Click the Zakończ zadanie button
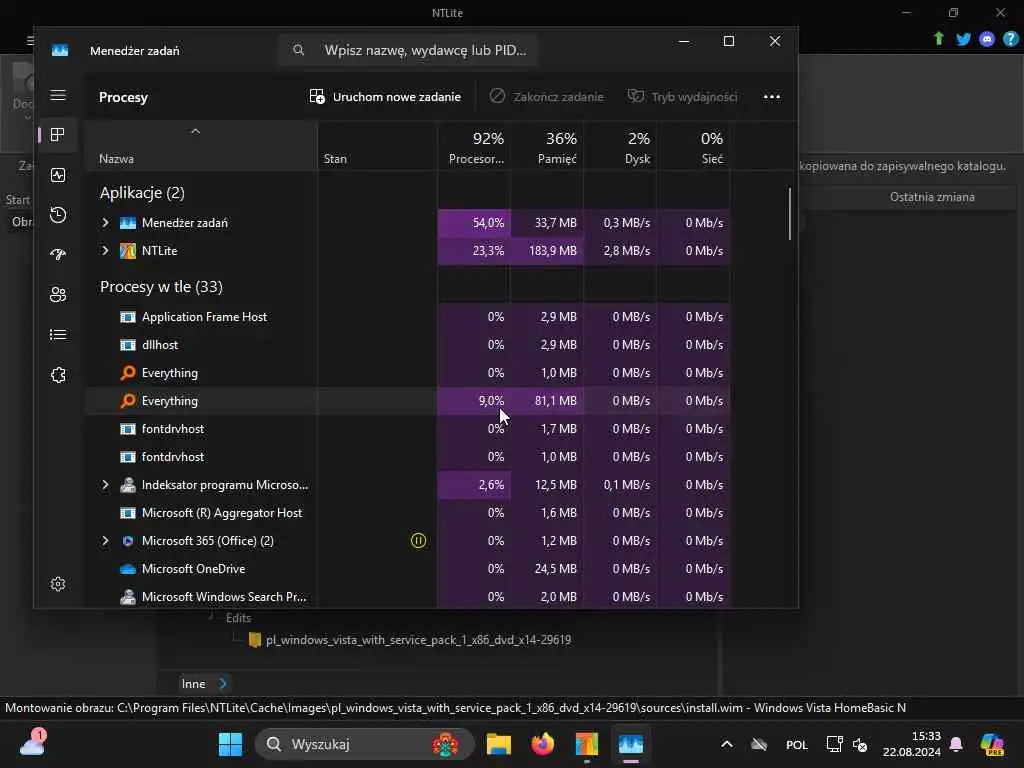Screen dimensions: 1024x768 coord(547,97)
